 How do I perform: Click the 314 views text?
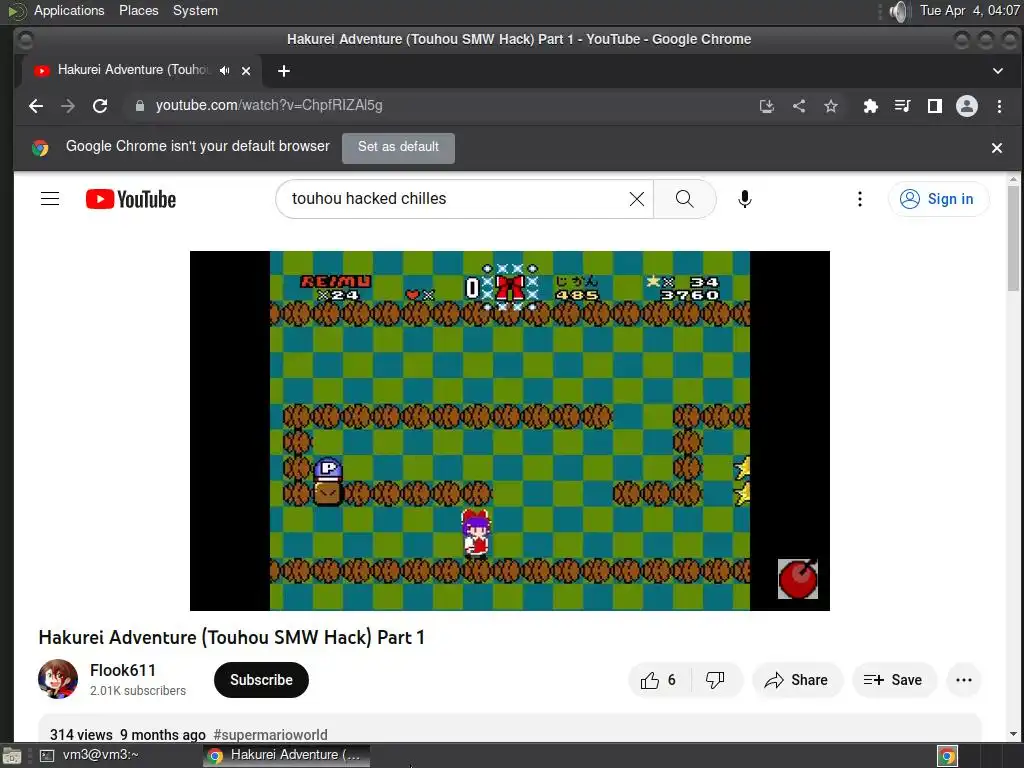81,735
